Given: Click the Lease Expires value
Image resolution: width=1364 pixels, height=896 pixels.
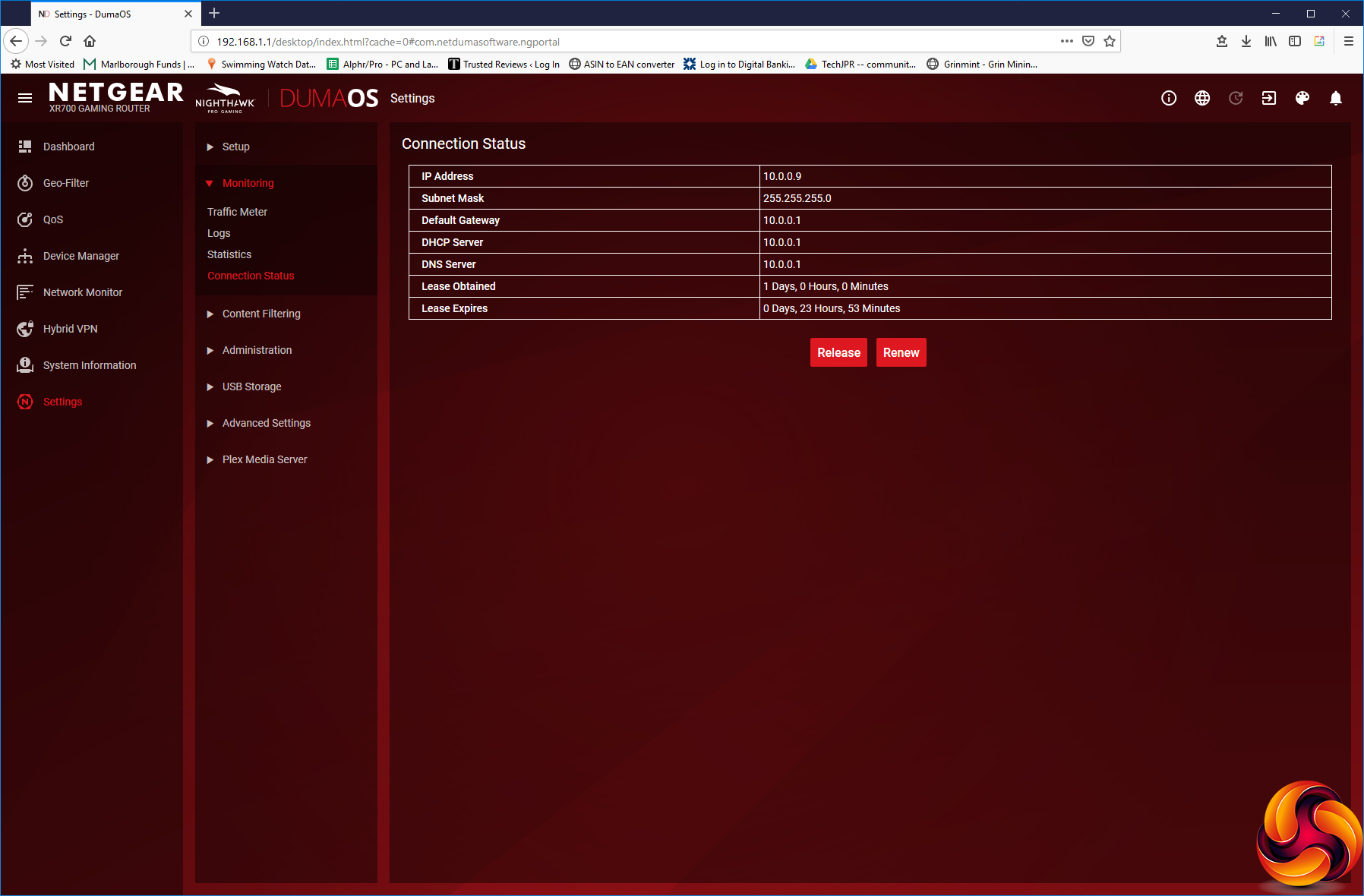Looking at the screenshot, I should (x=832, y=308).
